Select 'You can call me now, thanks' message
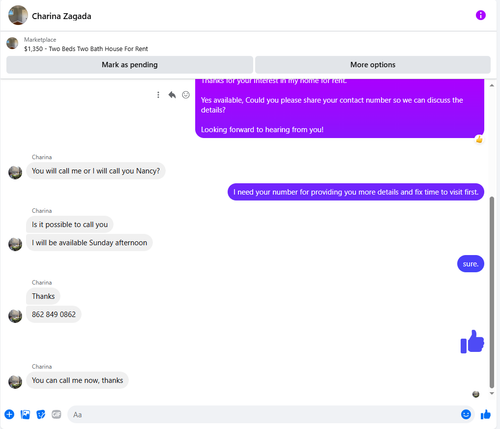Screen dimensions: 500x429 [77, 380]
